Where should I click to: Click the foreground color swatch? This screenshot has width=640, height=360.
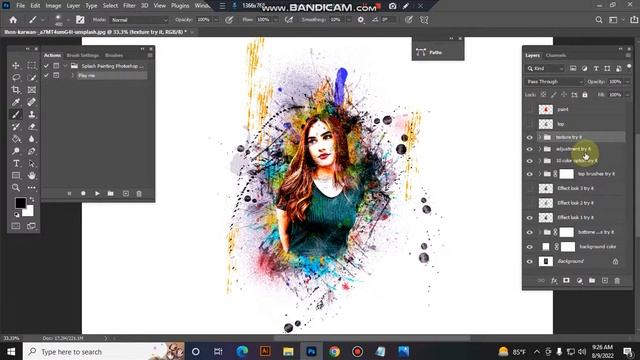(x=20, y=203)
